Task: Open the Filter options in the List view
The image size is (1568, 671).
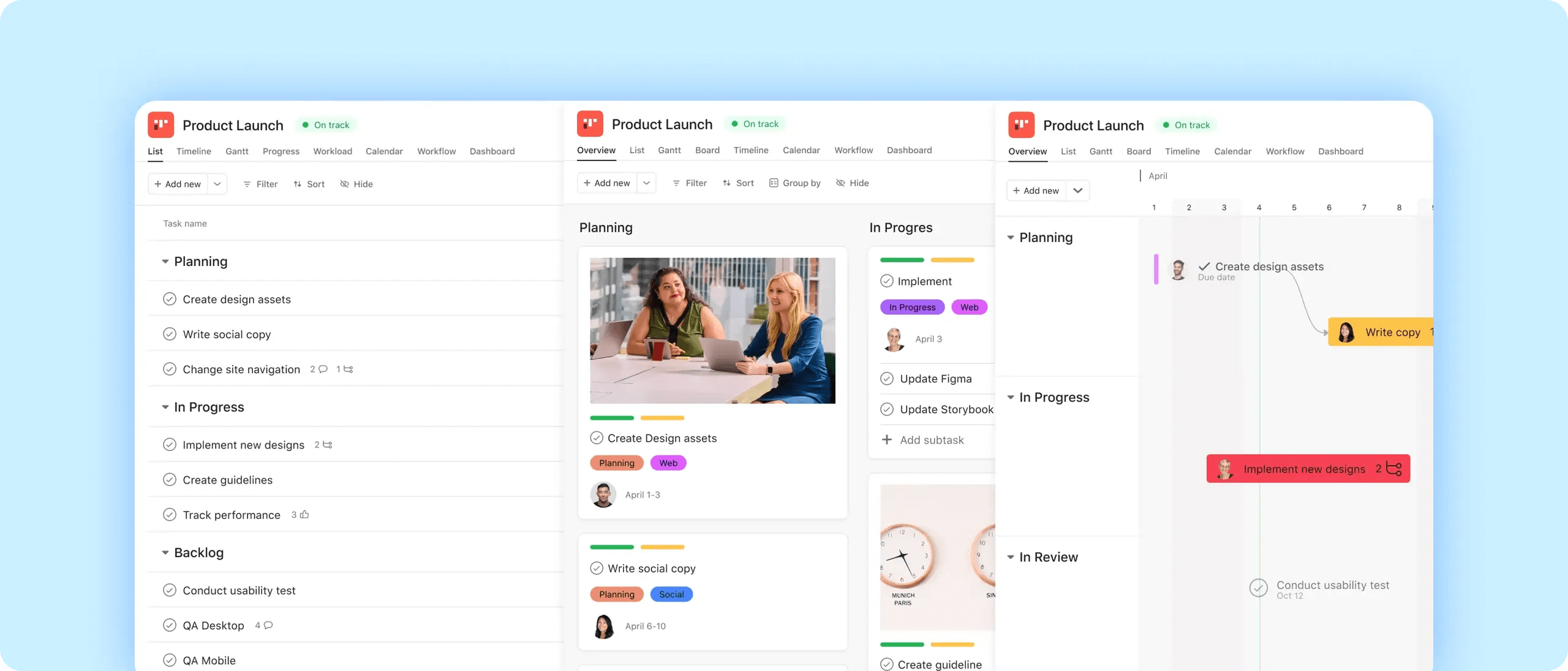Action: pyautogui.click(x=260, y=184)
